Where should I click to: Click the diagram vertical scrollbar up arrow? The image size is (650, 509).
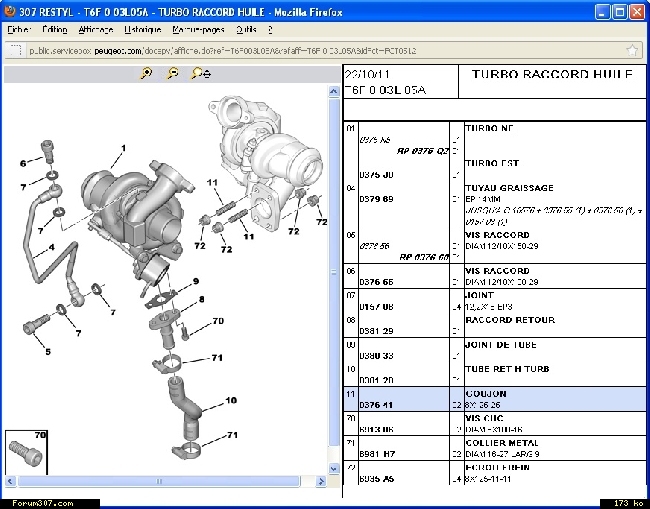(334, 92)
